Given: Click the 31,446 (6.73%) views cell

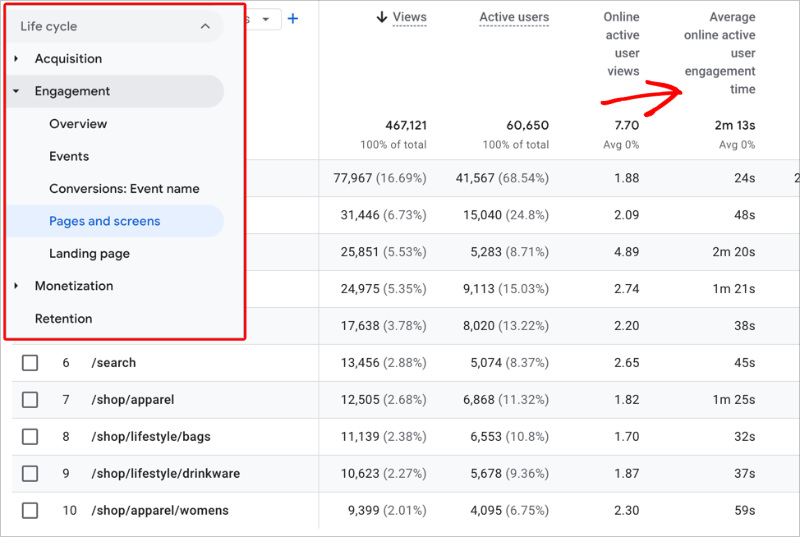Looking at the screenshot, I should (x=384, y=215).
